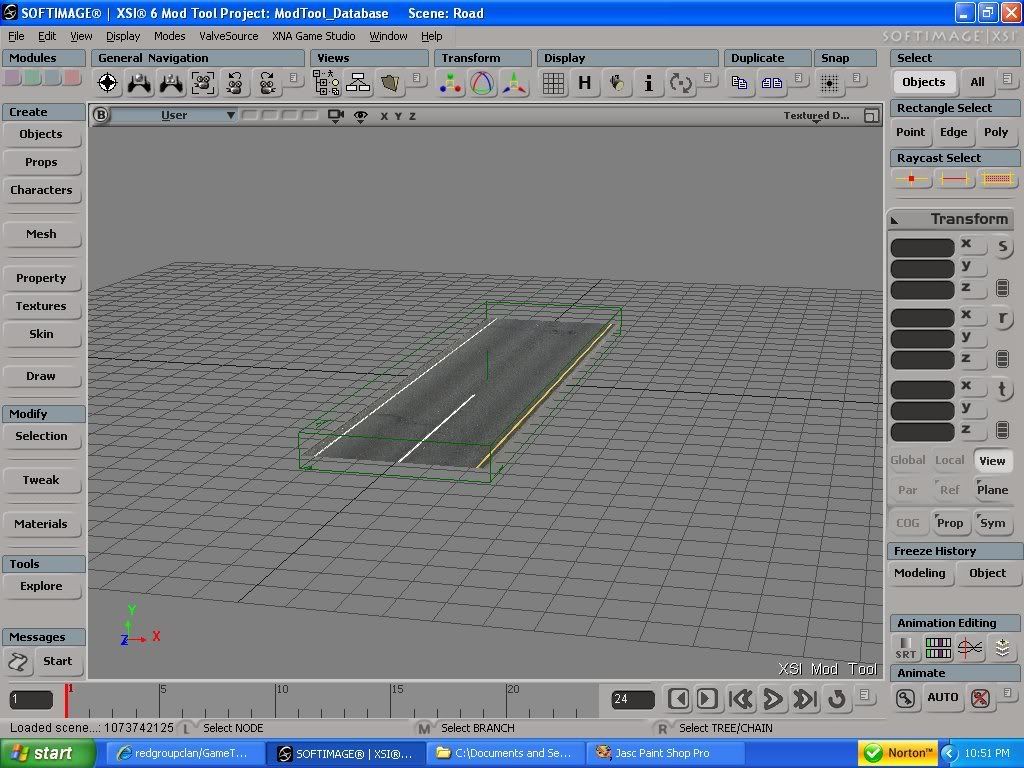This screenshot has height=768, width=1024.
Task: Click the translate transform tool icon
Action: tap(515, 83)
